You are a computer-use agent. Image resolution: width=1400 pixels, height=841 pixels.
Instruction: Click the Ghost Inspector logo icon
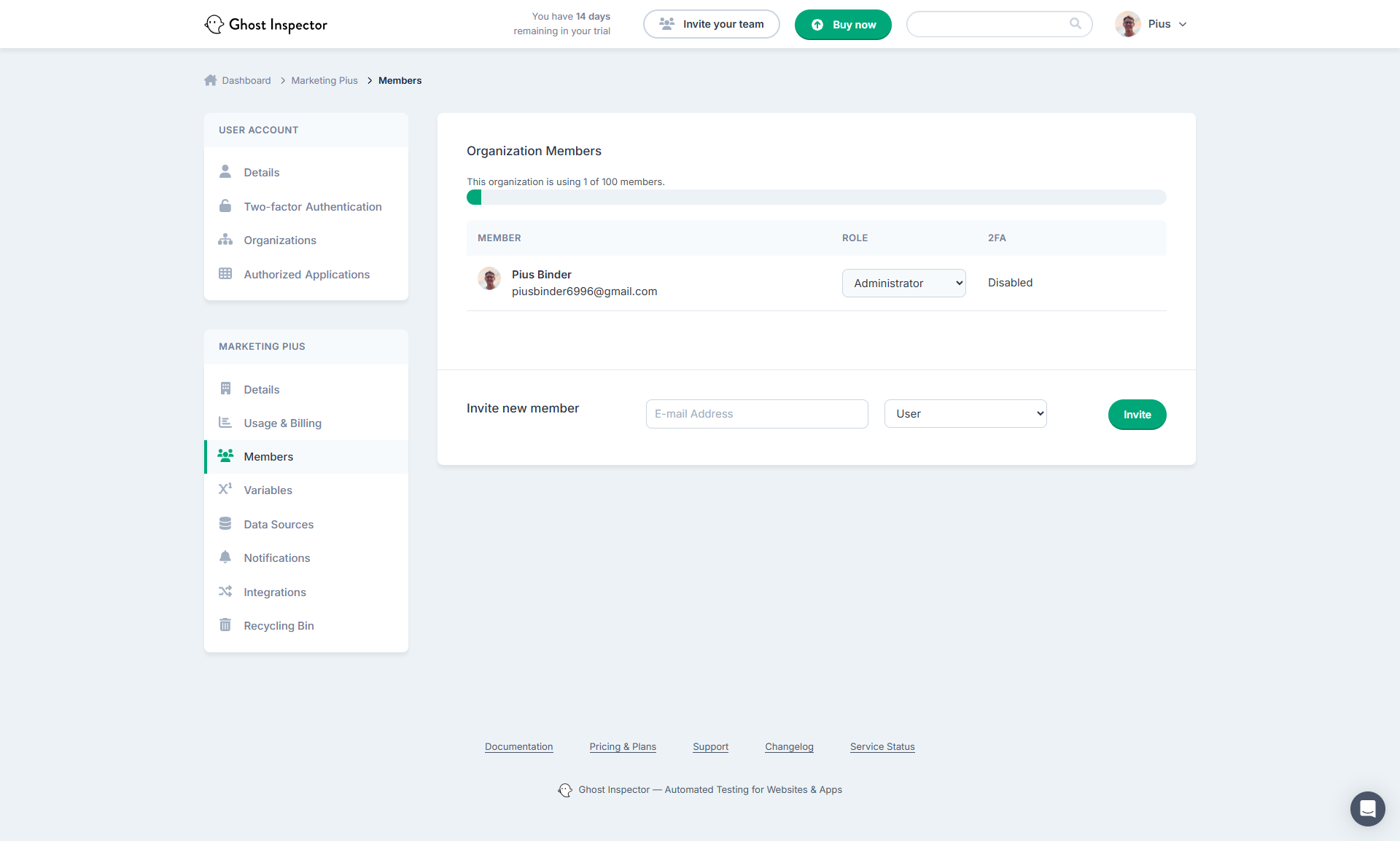coord(214,24)
